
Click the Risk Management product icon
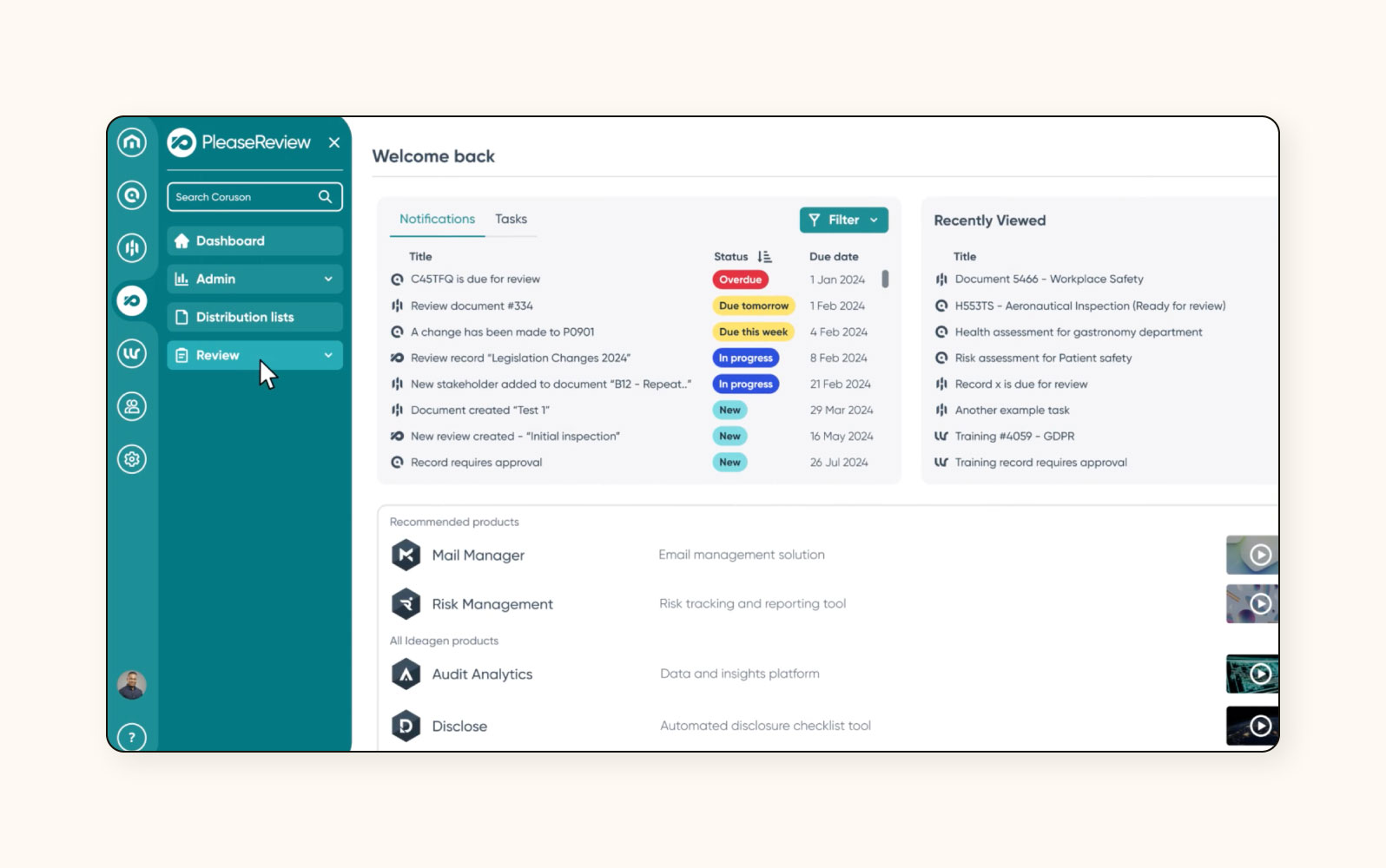pyautogui.click(x=406, y=603)
